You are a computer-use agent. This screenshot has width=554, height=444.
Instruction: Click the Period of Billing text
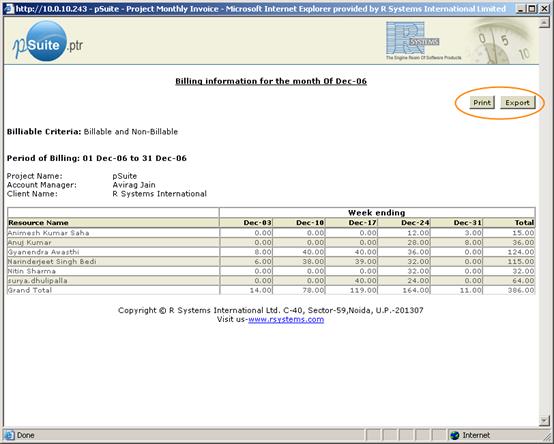[x=96, y=158]
